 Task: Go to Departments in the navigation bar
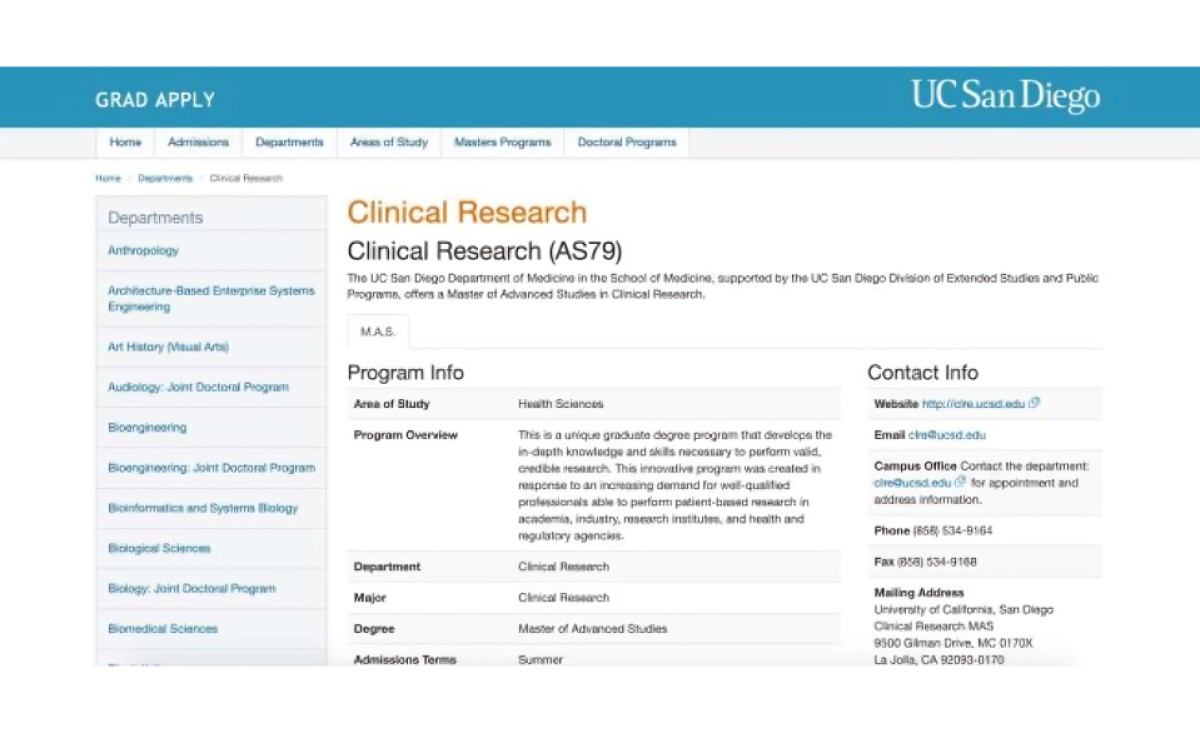pyautogui.click(x=289, y=143)
